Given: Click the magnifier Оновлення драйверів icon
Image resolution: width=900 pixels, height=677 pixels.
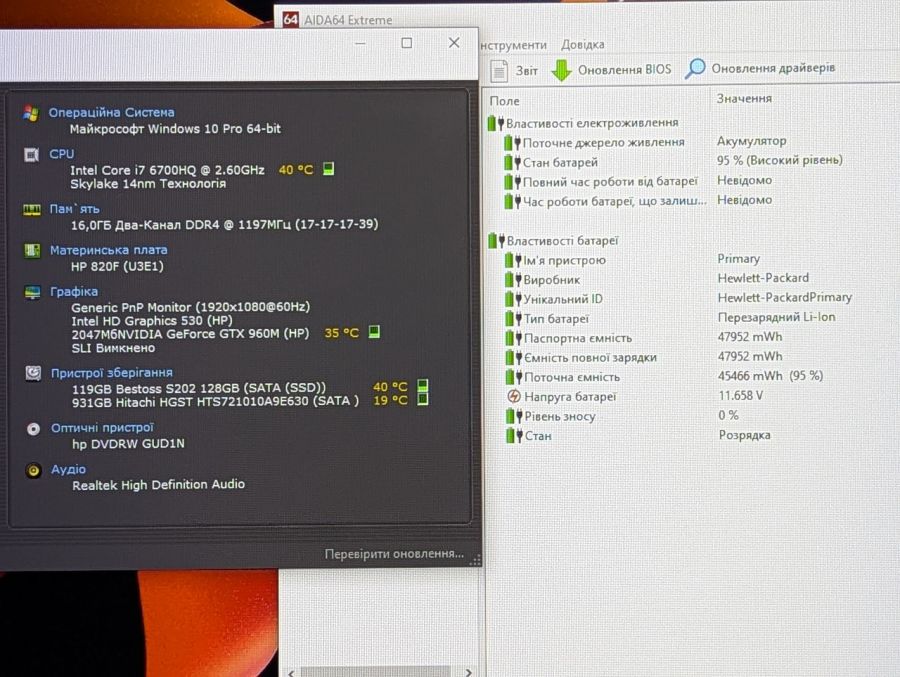Looking at the screenshot, I should coord(695,69).
